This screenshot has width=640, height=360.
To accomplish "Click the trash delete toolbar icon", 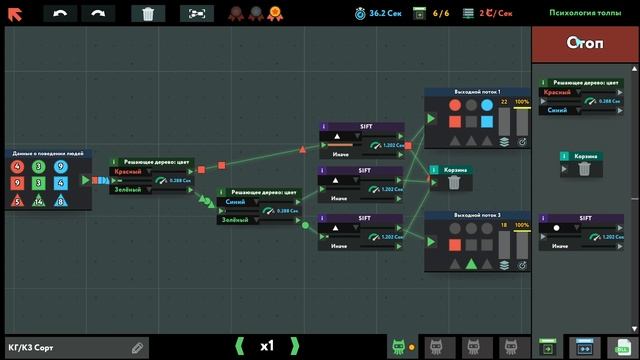I will (148, 14).
